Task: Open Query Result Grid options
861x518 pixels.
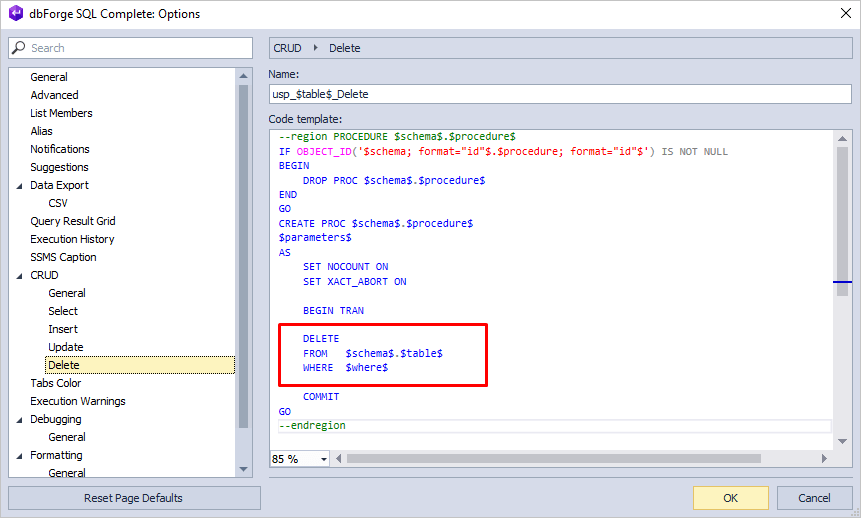Action: (x=72, y=221)
